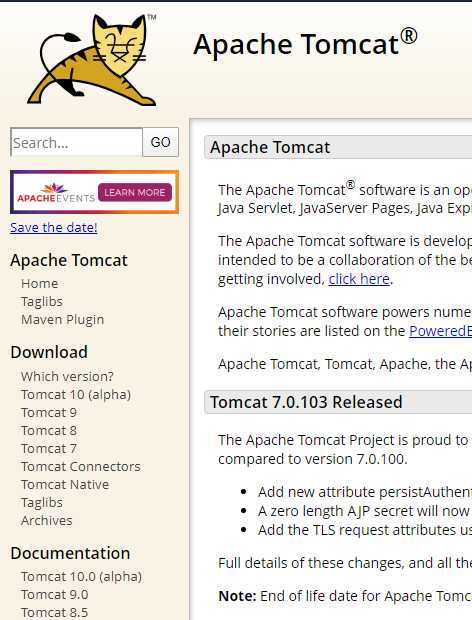This screenshot has height=620, width=472.
Task: Follow the 'click here' link
Action: tap(359, 279)
